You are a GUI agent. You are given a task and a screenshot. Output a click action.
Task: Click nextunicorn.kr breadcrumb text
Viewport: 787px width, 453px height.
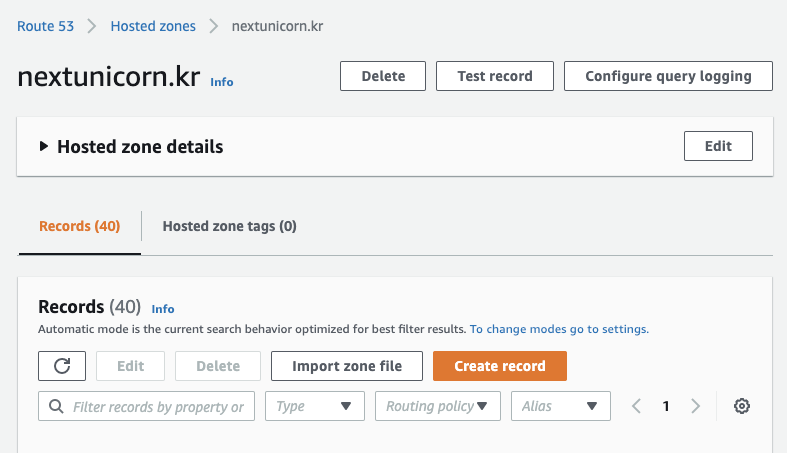[x=278, y=26]
